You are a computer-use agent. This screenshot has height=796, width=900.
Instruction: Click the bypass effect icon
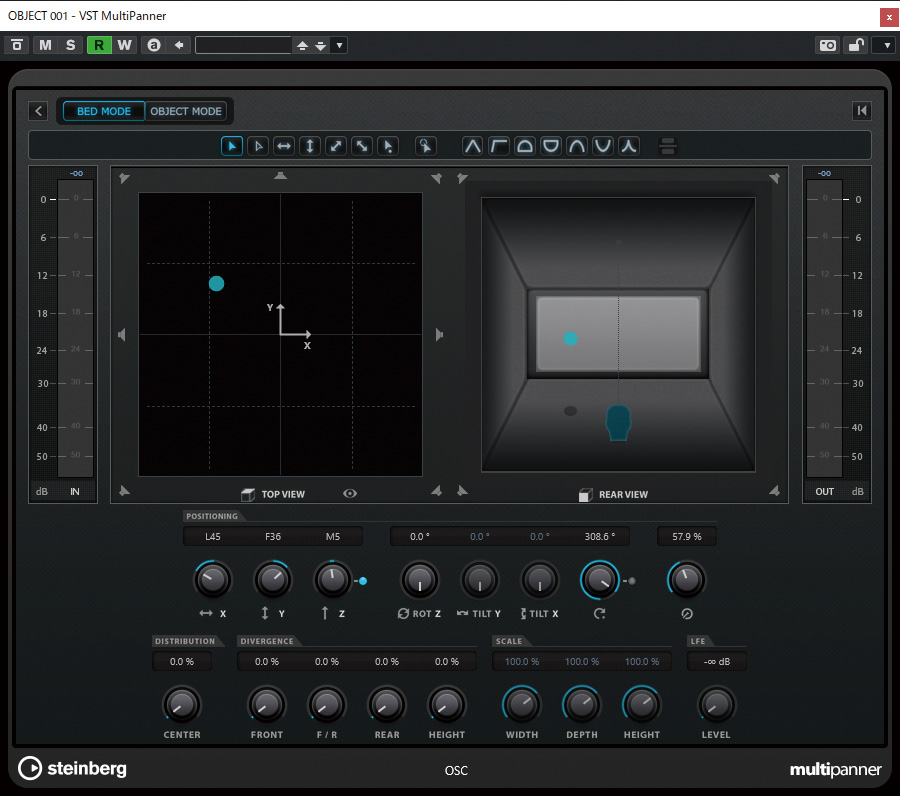[17, 45]
